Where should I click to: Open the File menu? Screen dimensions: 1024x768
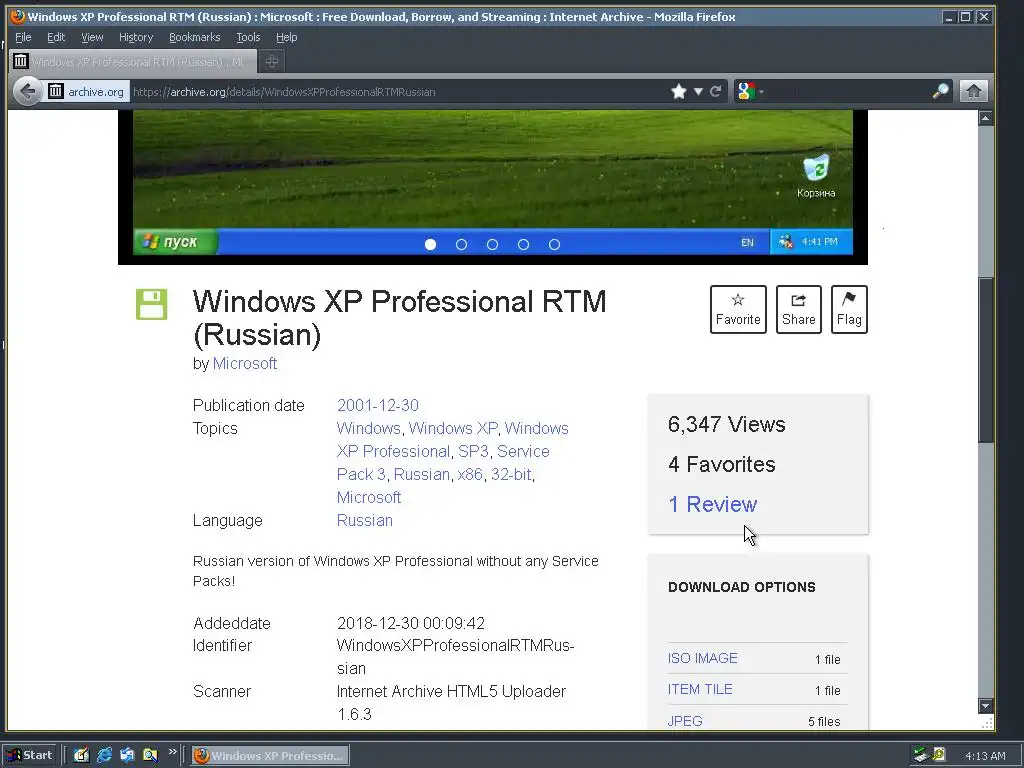[23, 37]
